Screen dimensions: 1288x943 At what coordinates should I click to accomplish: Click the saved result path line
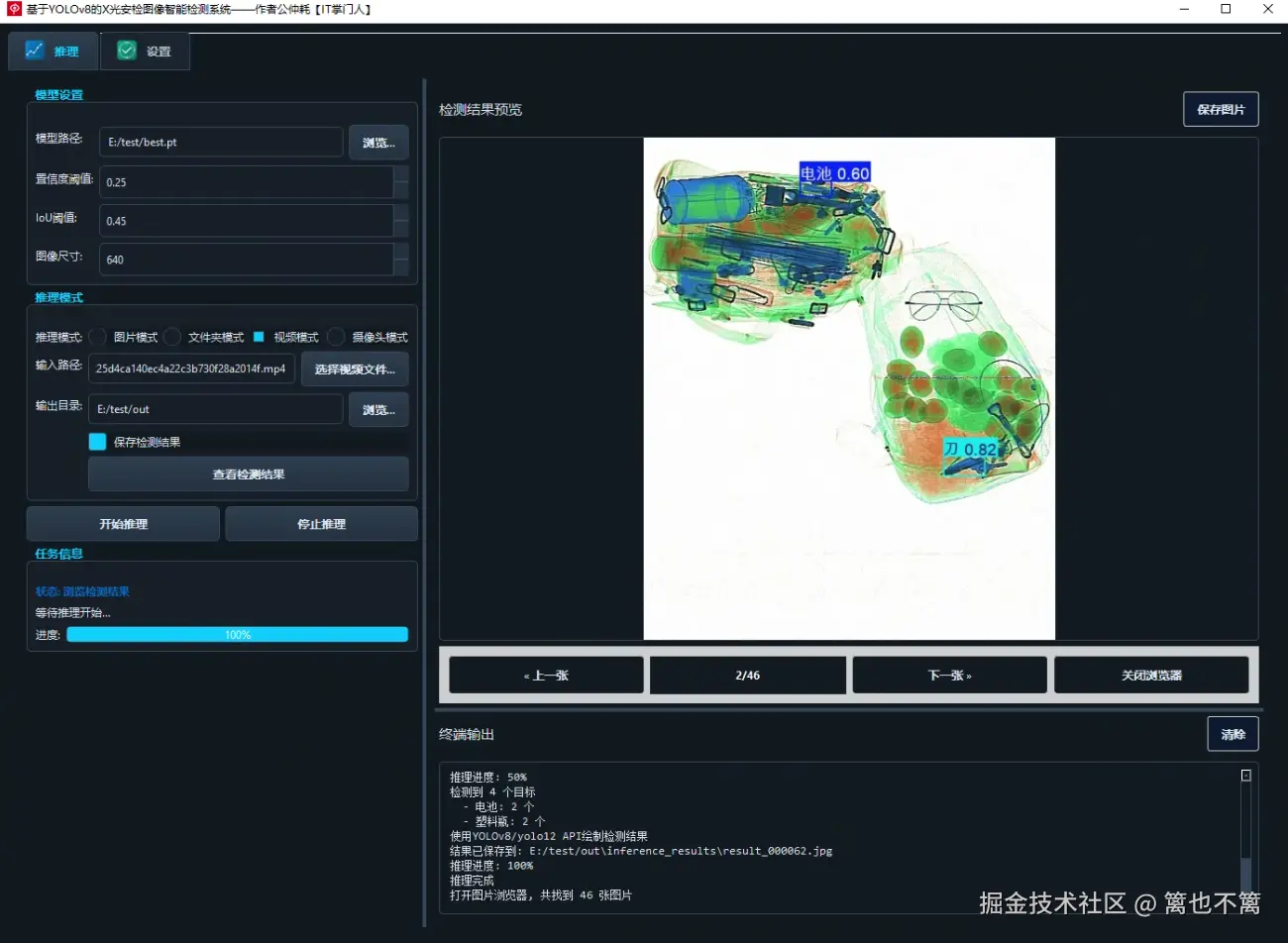[641, 851]
